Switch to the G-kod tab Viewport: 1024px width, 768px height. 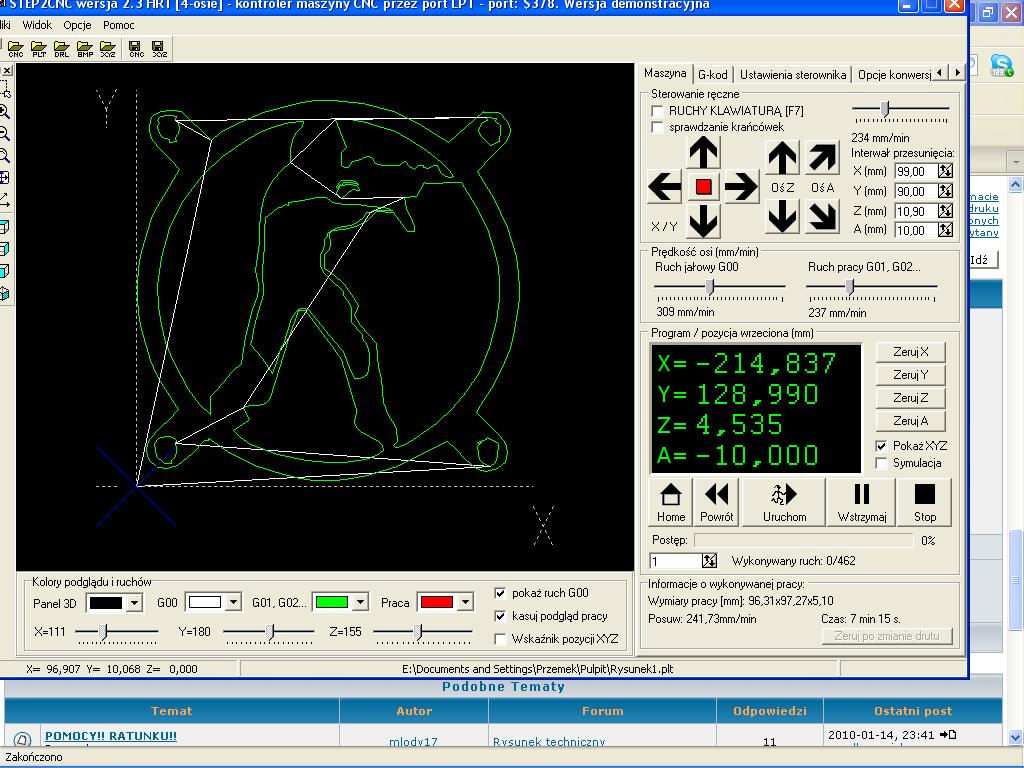[712, 74]
